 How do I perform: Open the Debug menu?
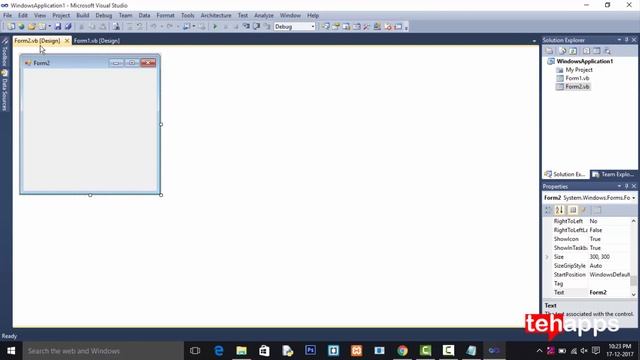coord(104,15)
